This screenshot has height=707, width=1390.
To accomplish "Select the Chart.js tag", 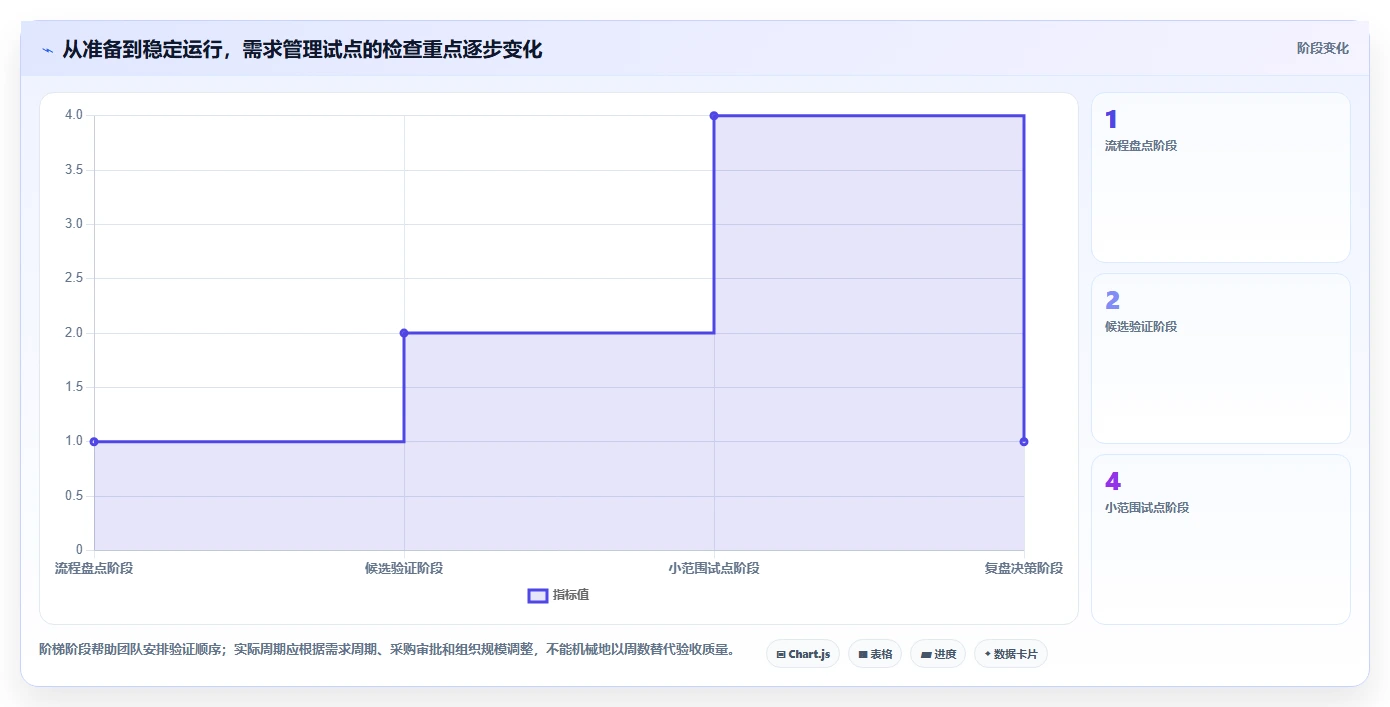I will coord(803,654).
